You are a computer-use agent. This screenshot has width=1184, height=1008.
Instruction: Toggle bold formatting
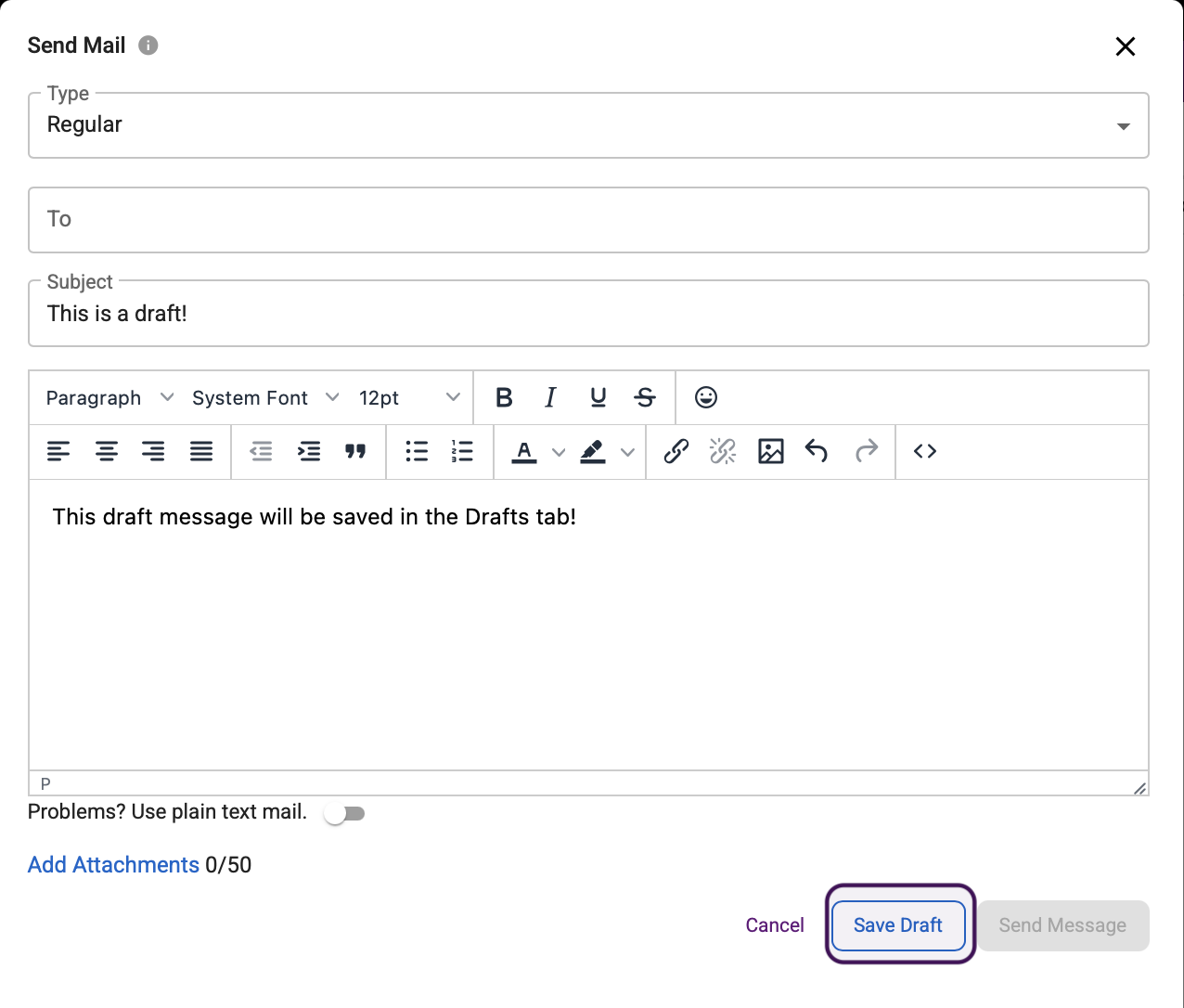tap(504, 398)
